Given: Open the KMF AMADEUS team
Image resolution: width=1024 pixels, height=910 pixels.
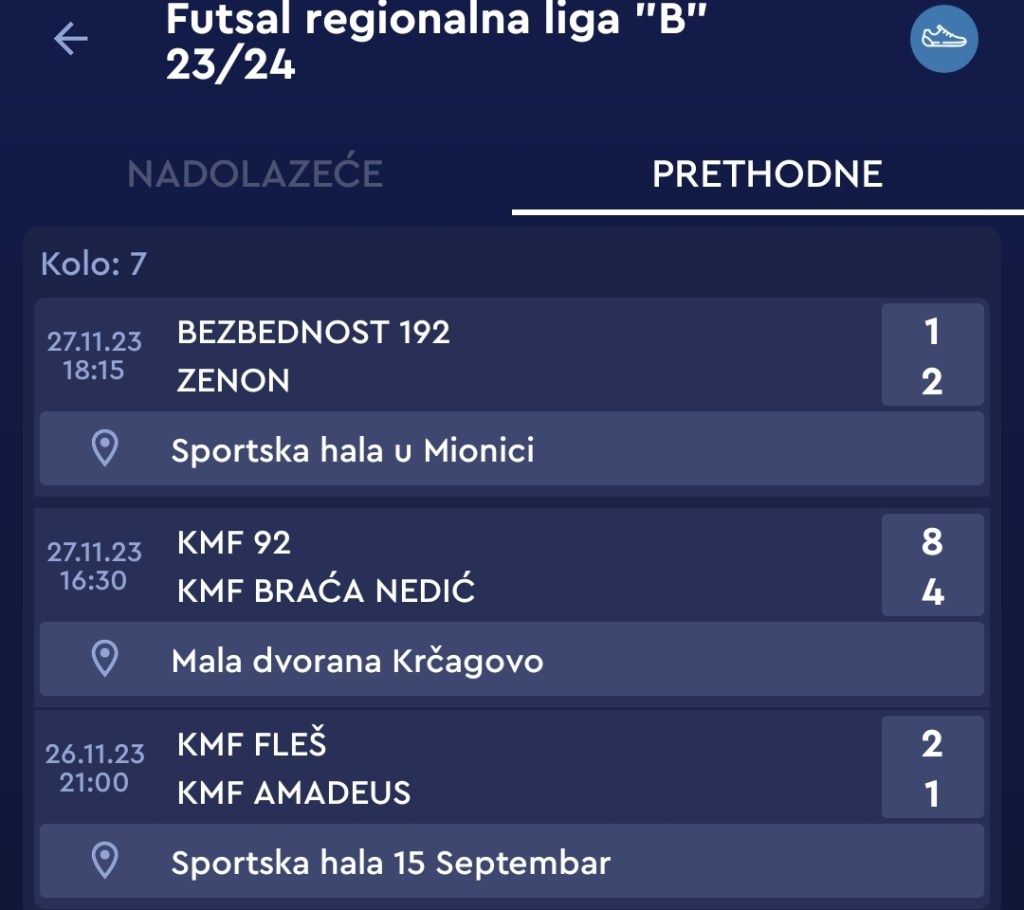Looking at the screenshot, I should tap(294, 794).
